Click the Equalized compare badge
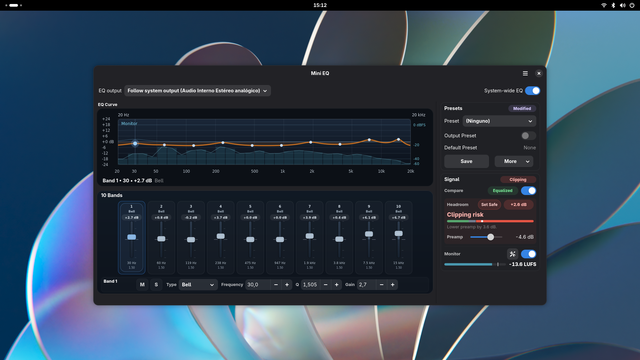The image size is (640, 360). coord(502,191)
